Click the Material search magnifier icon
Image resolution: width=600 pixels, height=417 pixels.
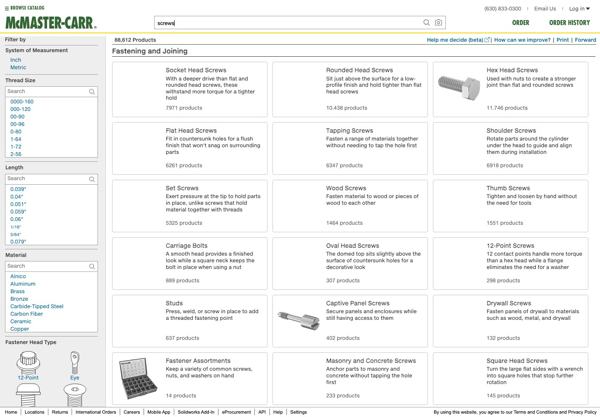pyautogui.click(x=92, y=266)
